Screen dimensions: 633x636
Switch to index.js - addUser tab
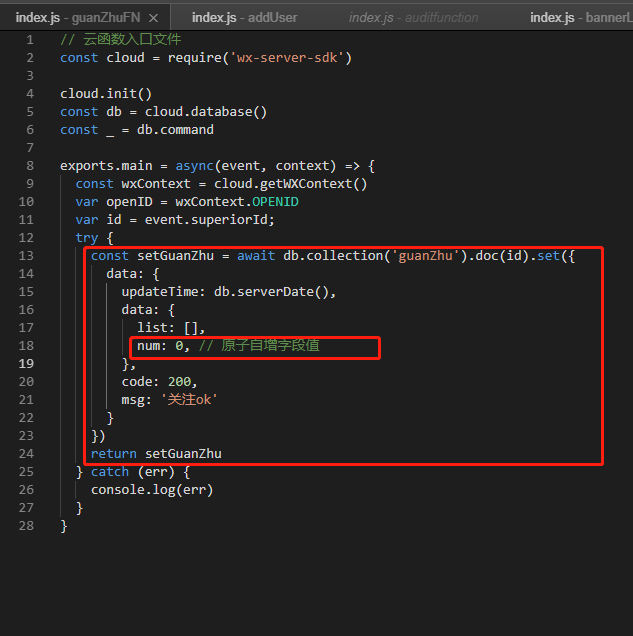(x=244, y=18)
